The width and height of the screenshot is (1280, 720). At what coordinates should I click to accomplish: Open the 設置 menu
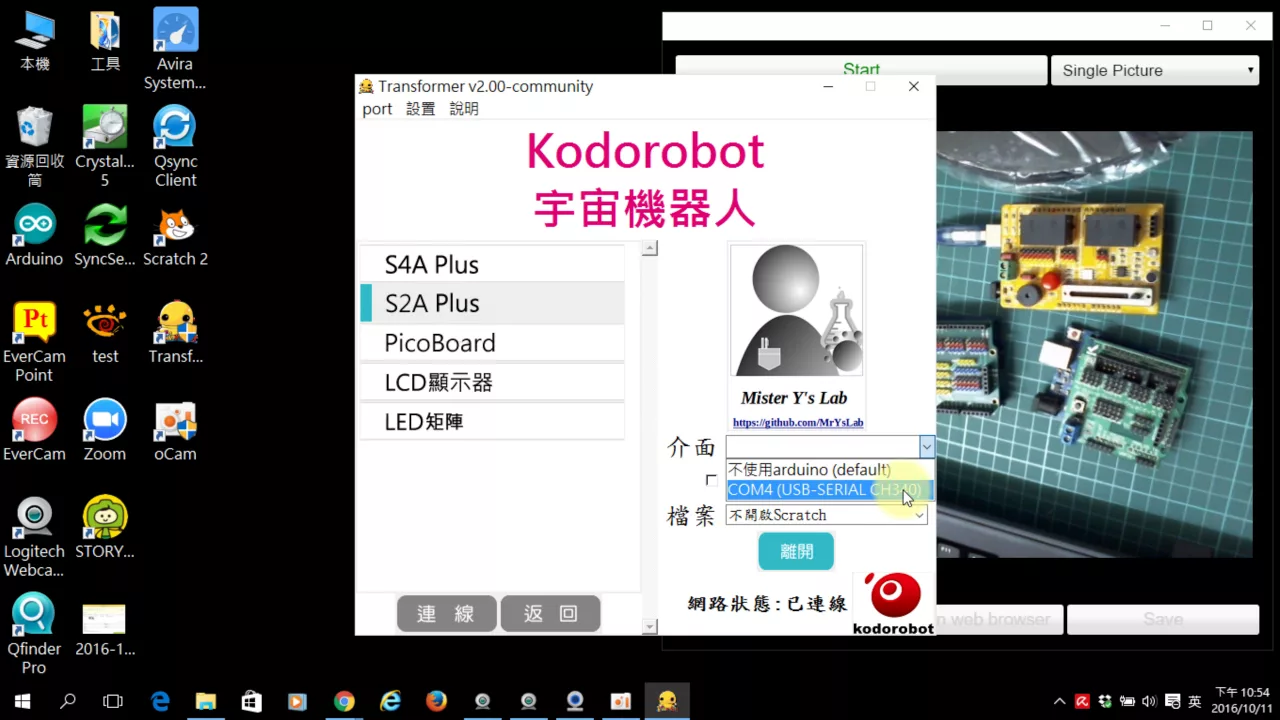click(420, 109)
